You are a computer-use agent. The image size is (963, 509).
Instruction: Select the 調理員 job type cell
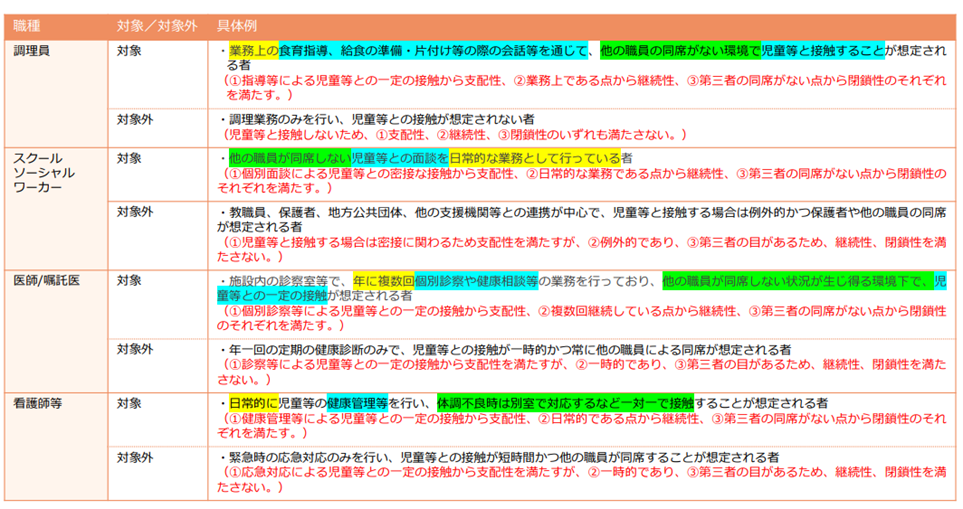pos(32,49)
